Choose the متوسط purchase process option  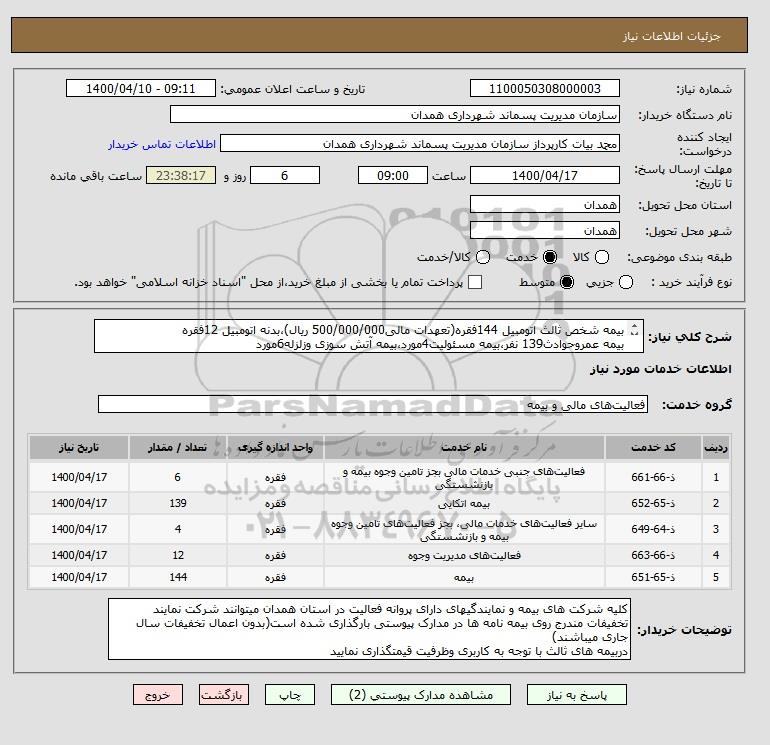click(567, 282)
